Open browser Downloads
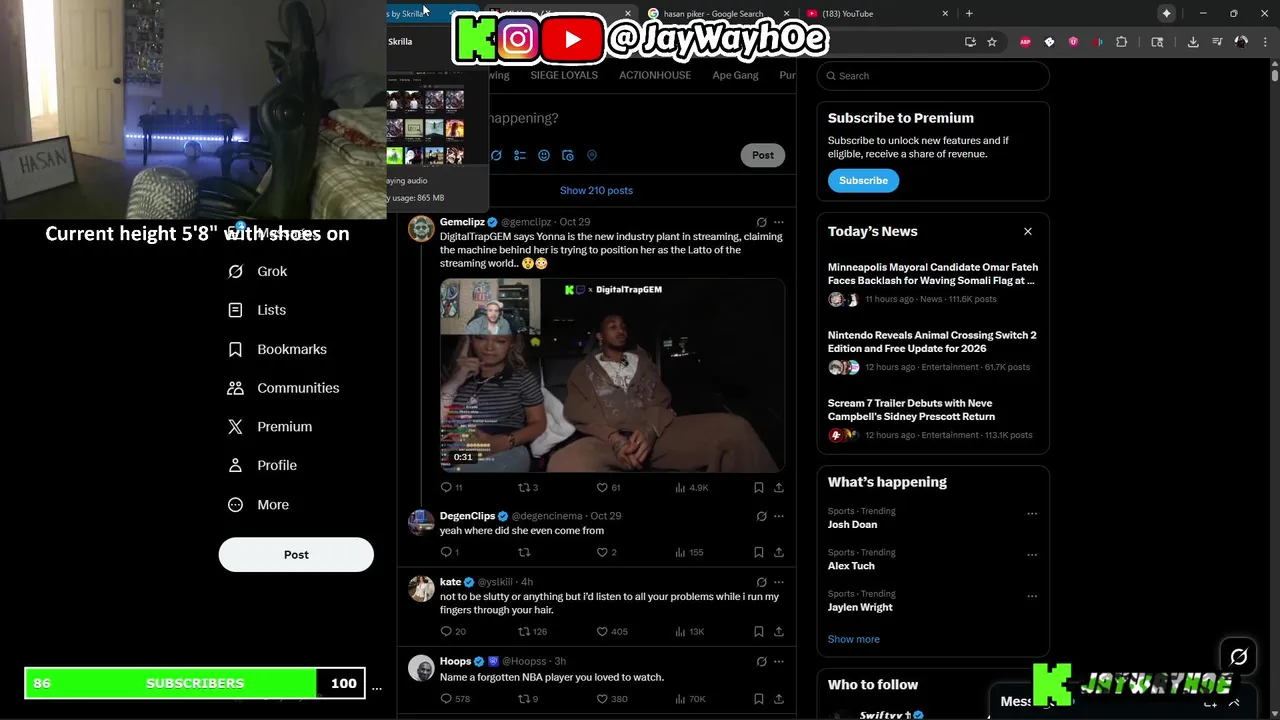1280x720 pixels. (1193, 42)
